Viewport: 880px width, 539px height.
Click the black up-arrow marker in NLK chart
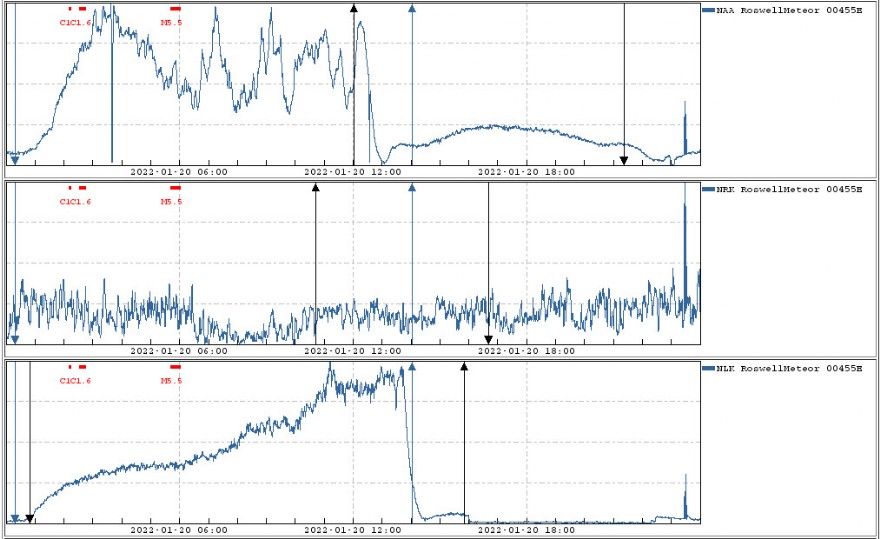[464, 366]
